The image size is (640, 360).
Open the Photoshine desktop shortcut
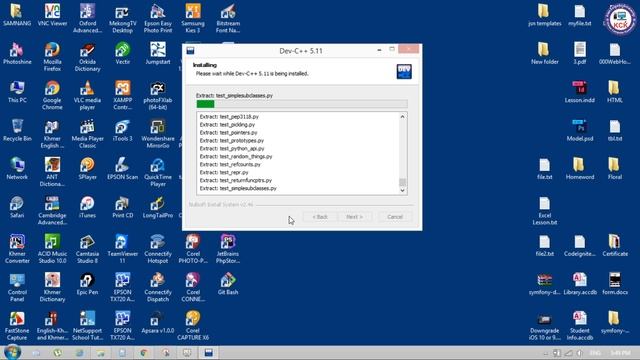tap(17, 53)
